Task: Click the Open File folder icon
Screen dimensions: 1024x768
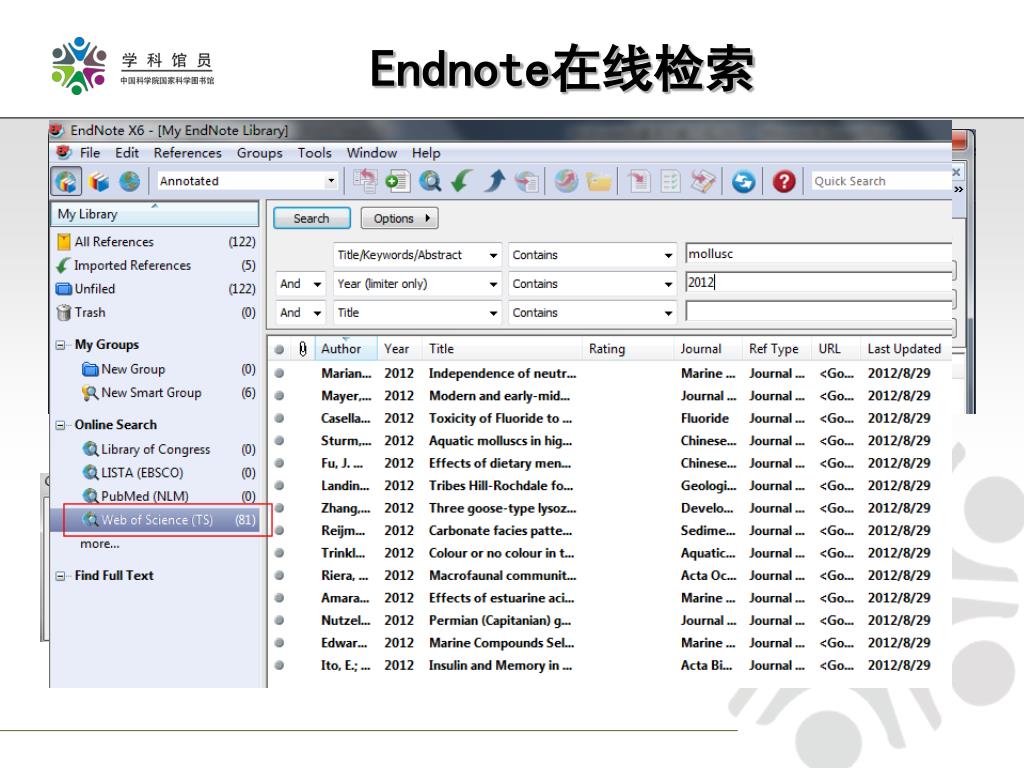Action: pyautogui.click(x=598, y=181)
